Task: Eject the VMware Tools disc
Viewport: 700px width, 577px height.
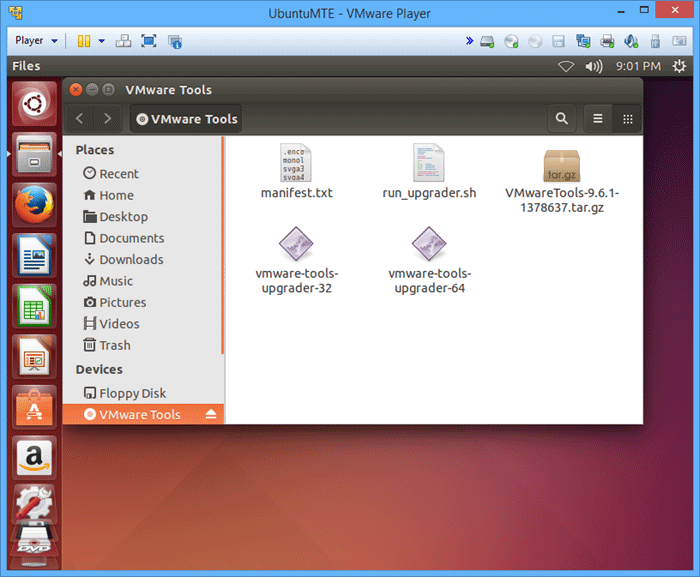Action: (211, 414)
